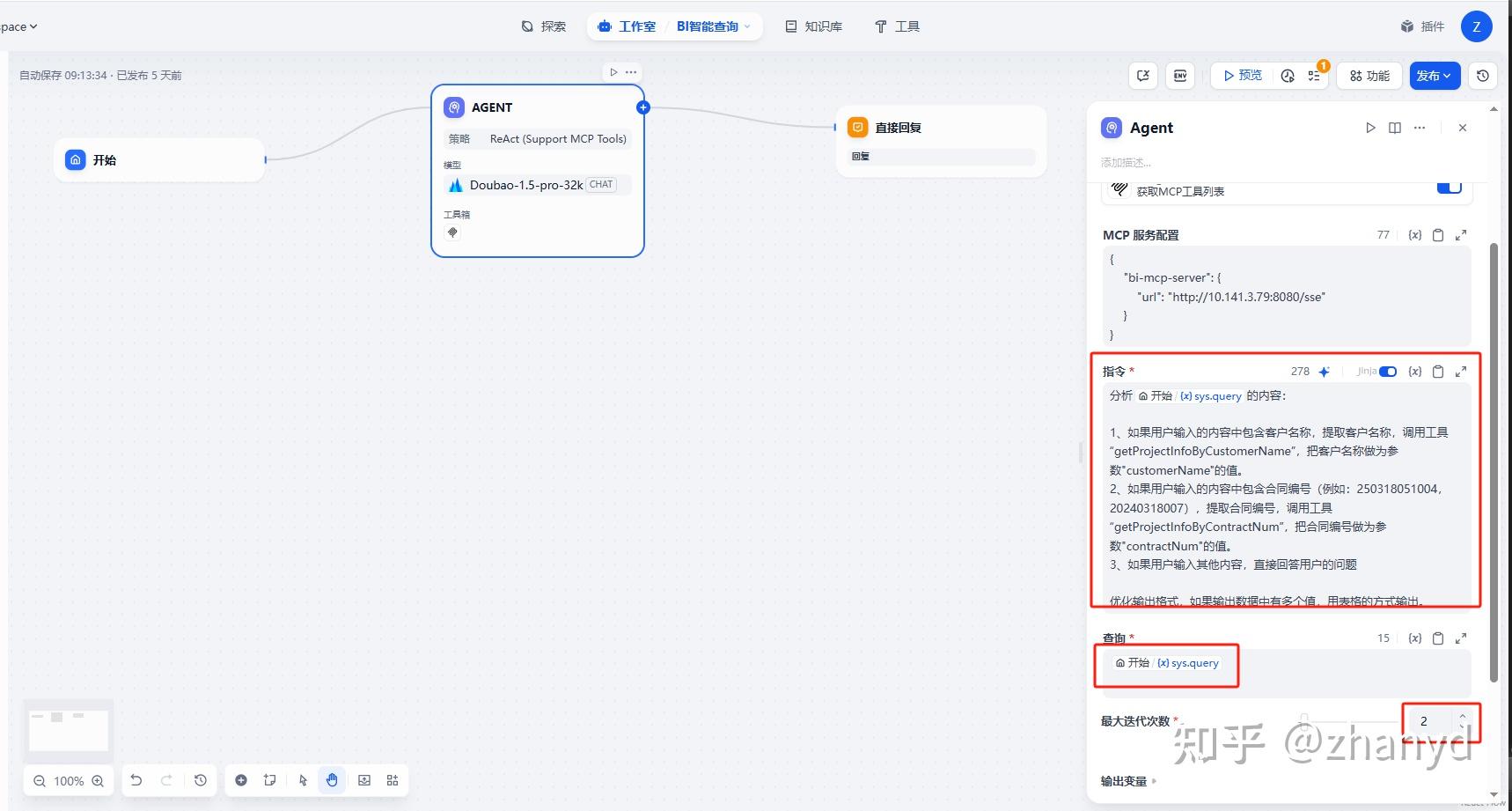
Task: Click the zoom-in magnifier icon
Action: click(98, 780)
